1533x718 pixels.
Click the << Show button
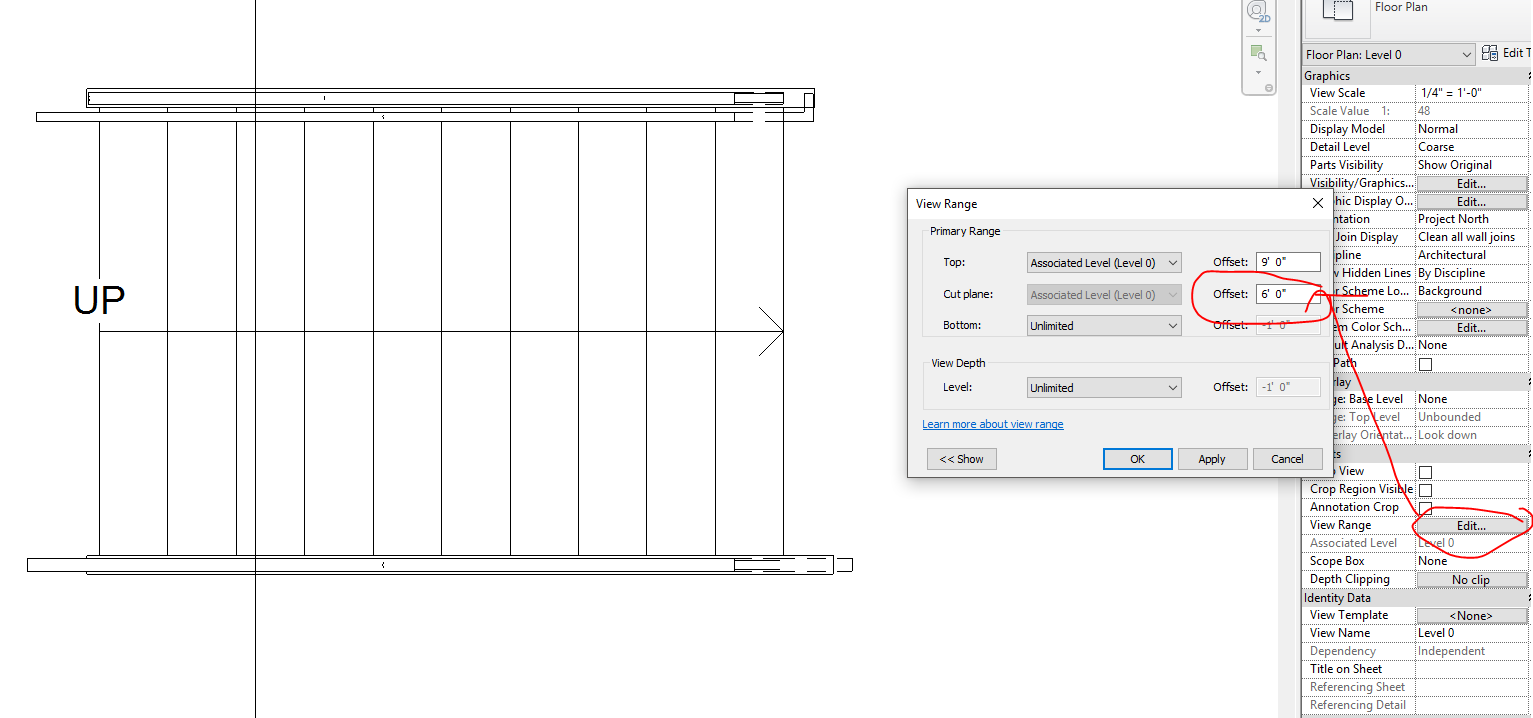(x=961, y=458)
